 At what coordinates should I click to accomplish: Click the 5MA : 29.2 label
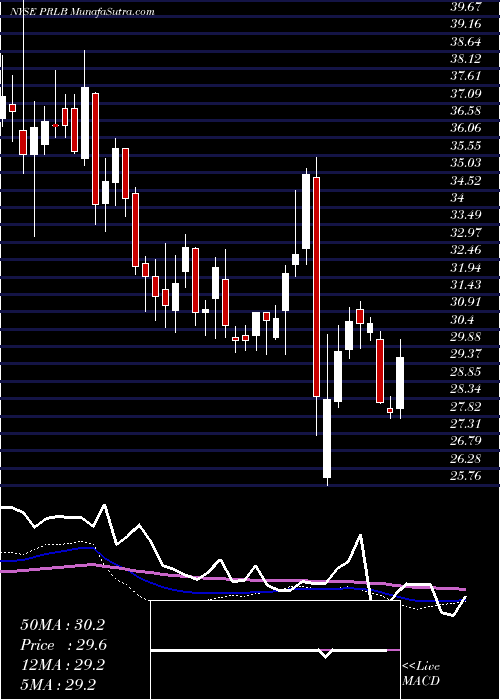59,685
